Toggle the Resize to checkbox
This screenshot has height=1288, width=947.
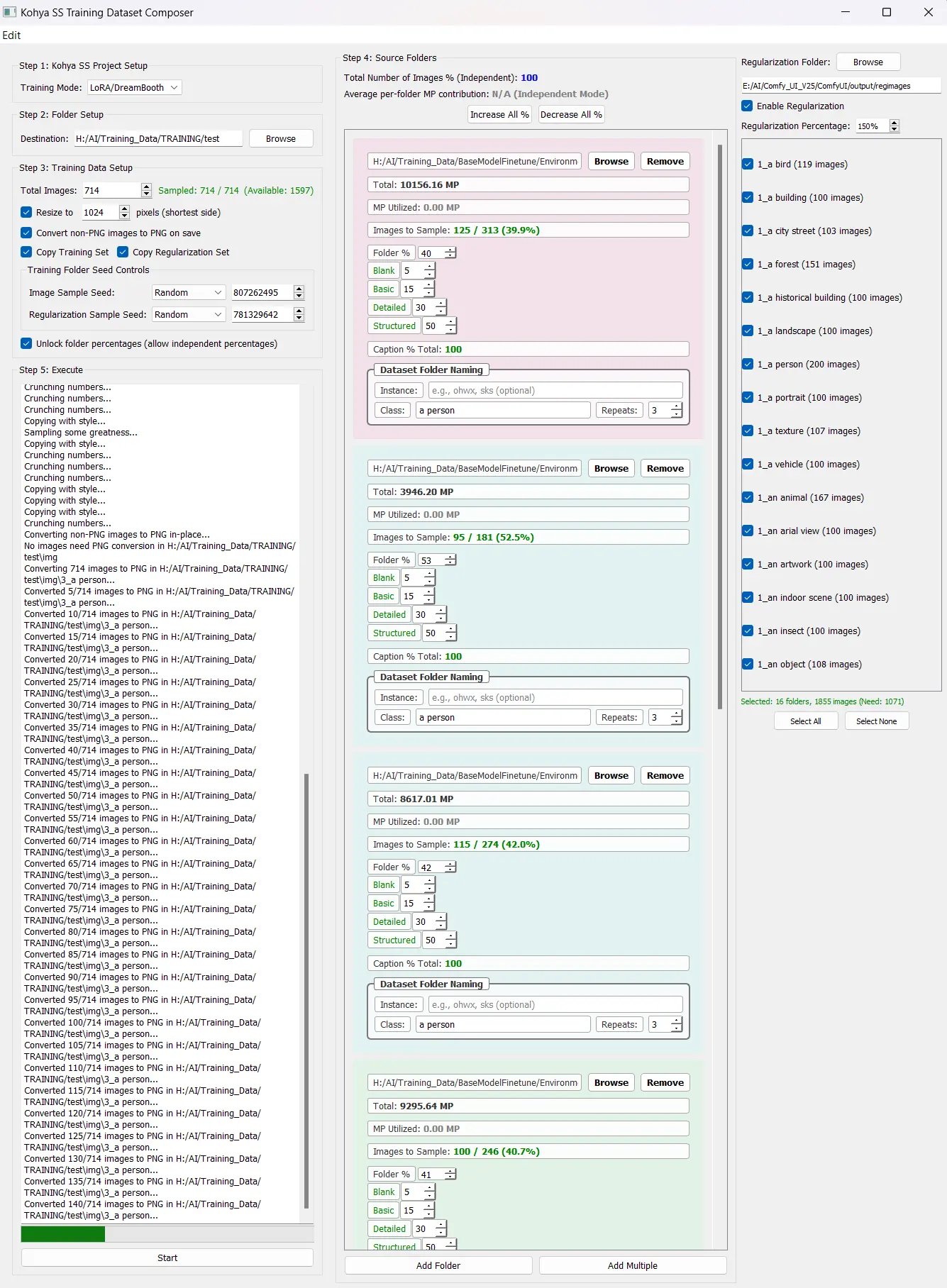point(26,212)
